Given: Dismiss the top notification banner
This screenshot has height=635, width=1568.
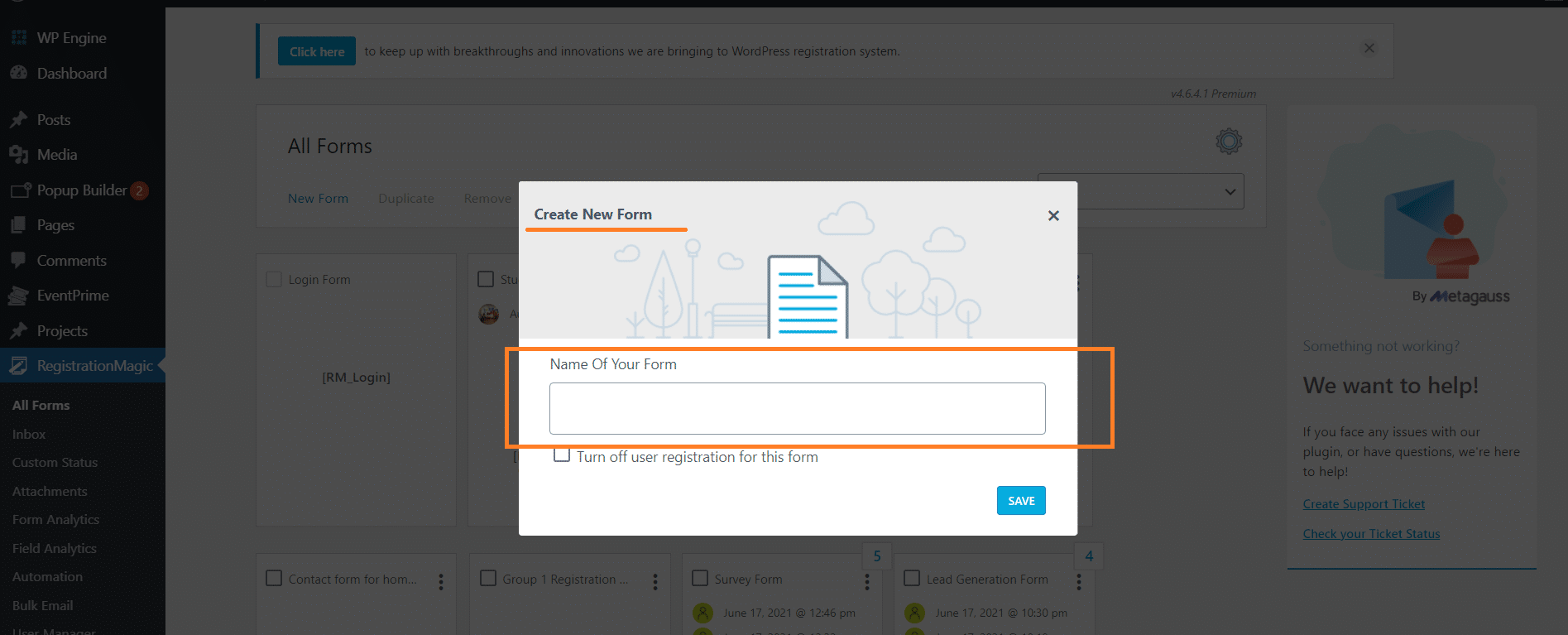Looking at the screenshot, I should pyautogui.click(x=1369, y=49).
